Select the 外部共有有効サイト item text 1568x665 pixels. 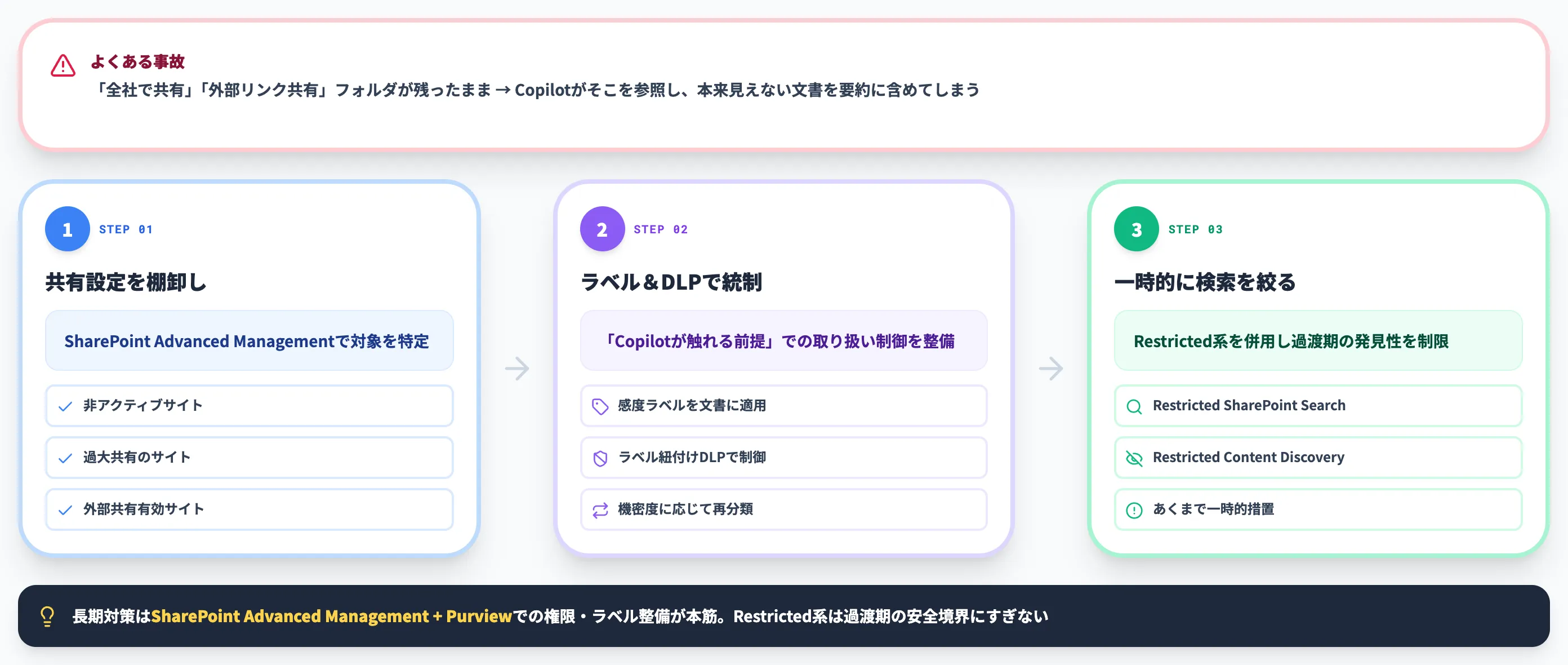(143, 508)
